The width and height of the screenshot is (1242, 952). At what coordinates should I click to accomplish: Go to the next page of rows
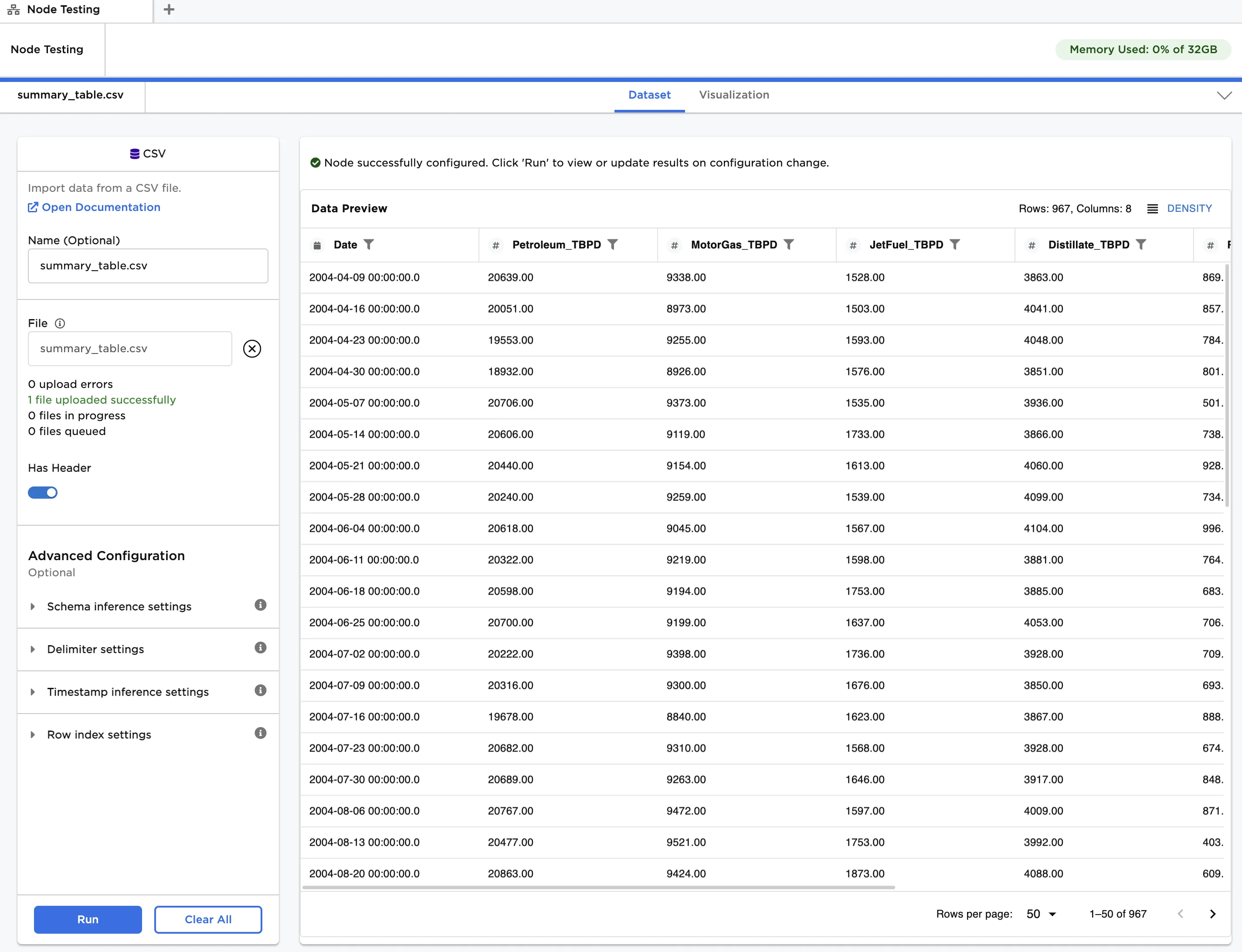click(1212, 914)
